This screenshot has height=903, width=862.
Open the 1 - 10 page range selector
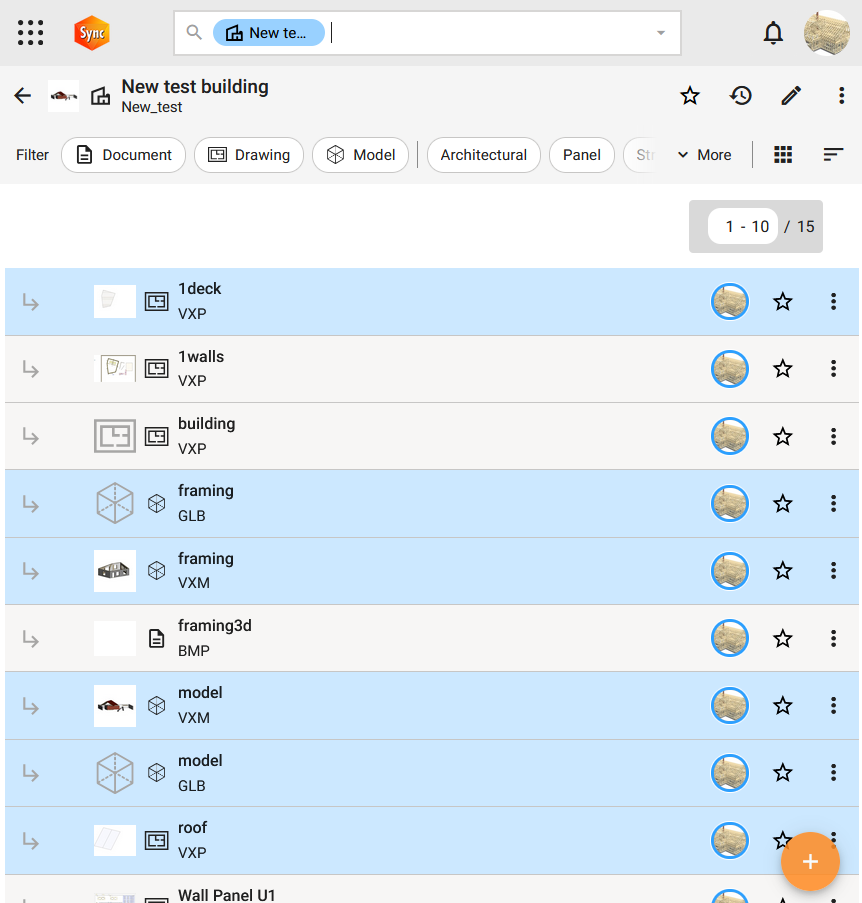click(747, 227)
